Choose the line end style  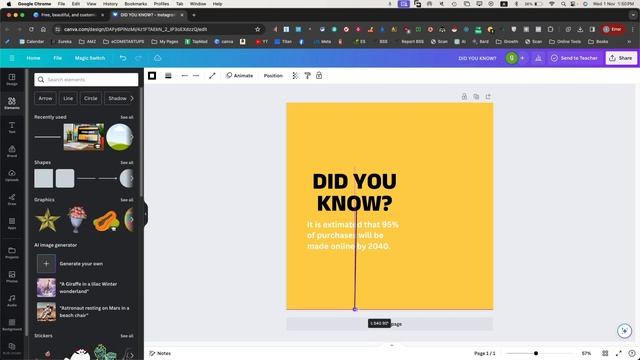[196, 76]
